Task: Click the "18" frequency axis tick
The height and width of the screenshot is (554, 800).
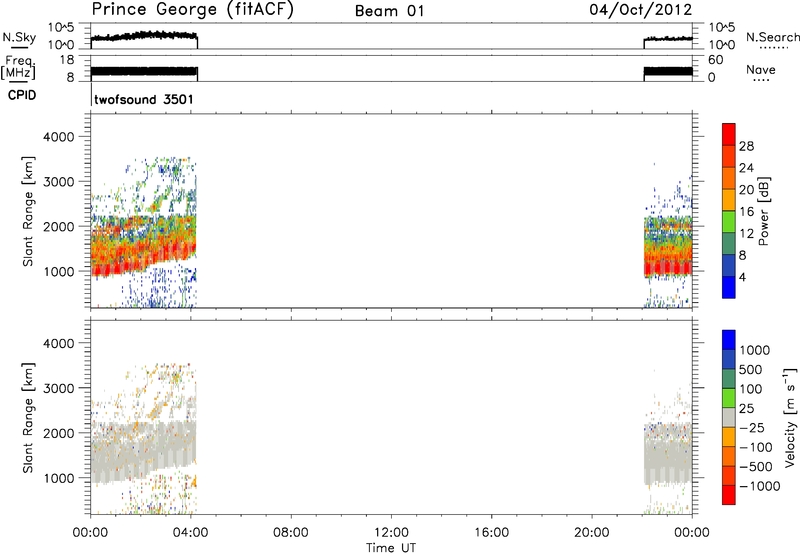Action: pyautogui.click(x=67, y=60)
